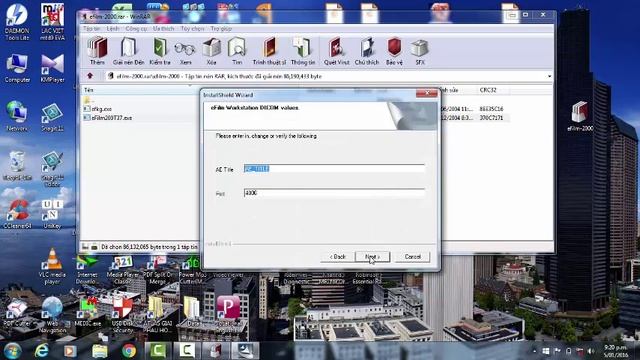This screenshot has height=360, width=640.
Task: Click the Port input field
Action: 334,193
